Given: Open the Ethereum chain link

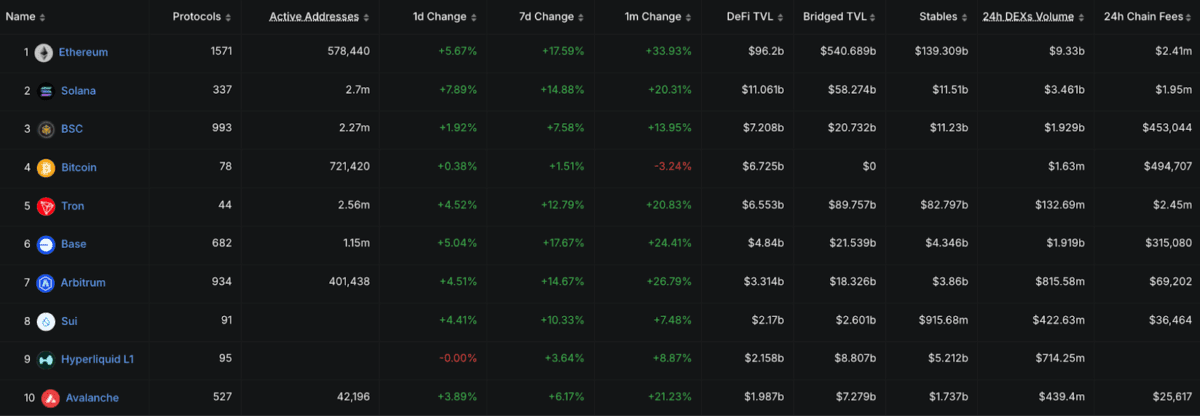Looking at the screenshot, I should point(83,52).
